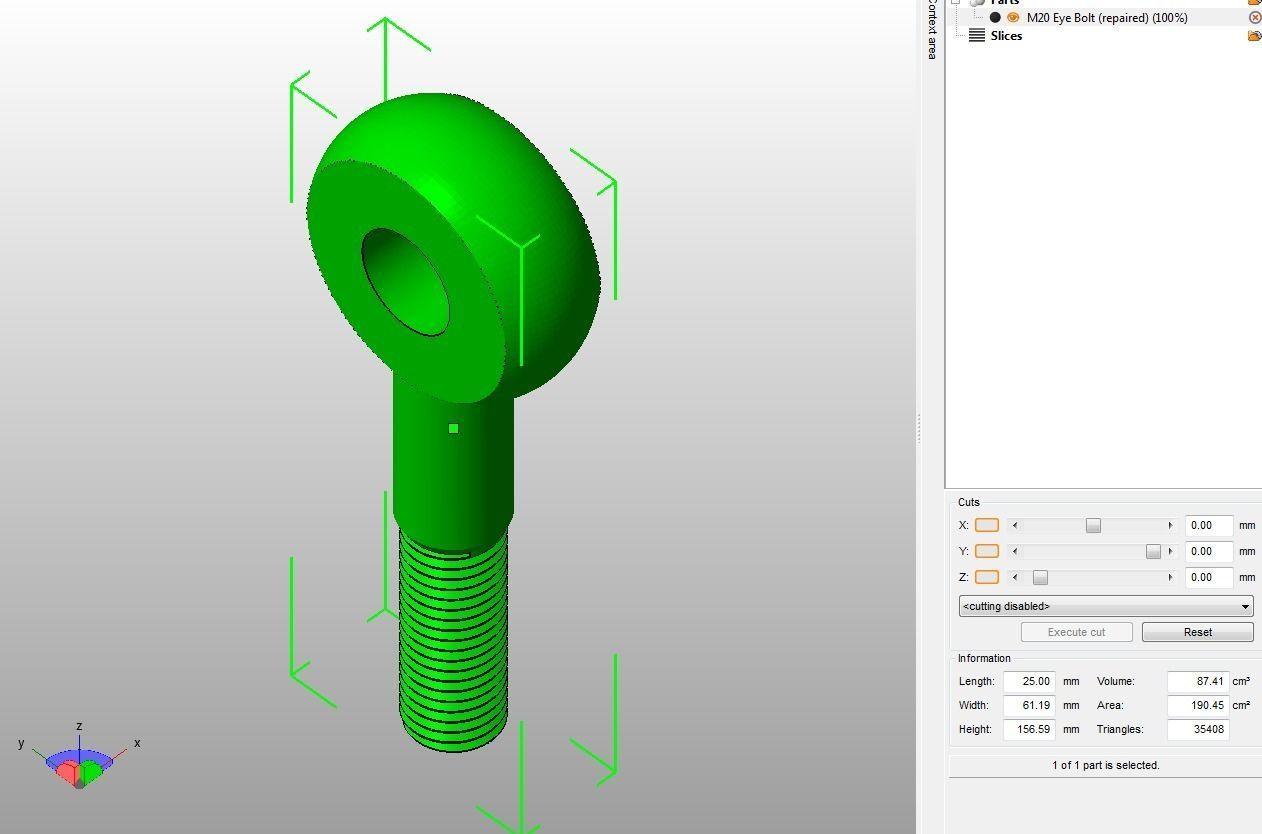Viewport: 1262px width, 834px height.
Task: Focus the Z cut value field
Action: point(1208,577)
